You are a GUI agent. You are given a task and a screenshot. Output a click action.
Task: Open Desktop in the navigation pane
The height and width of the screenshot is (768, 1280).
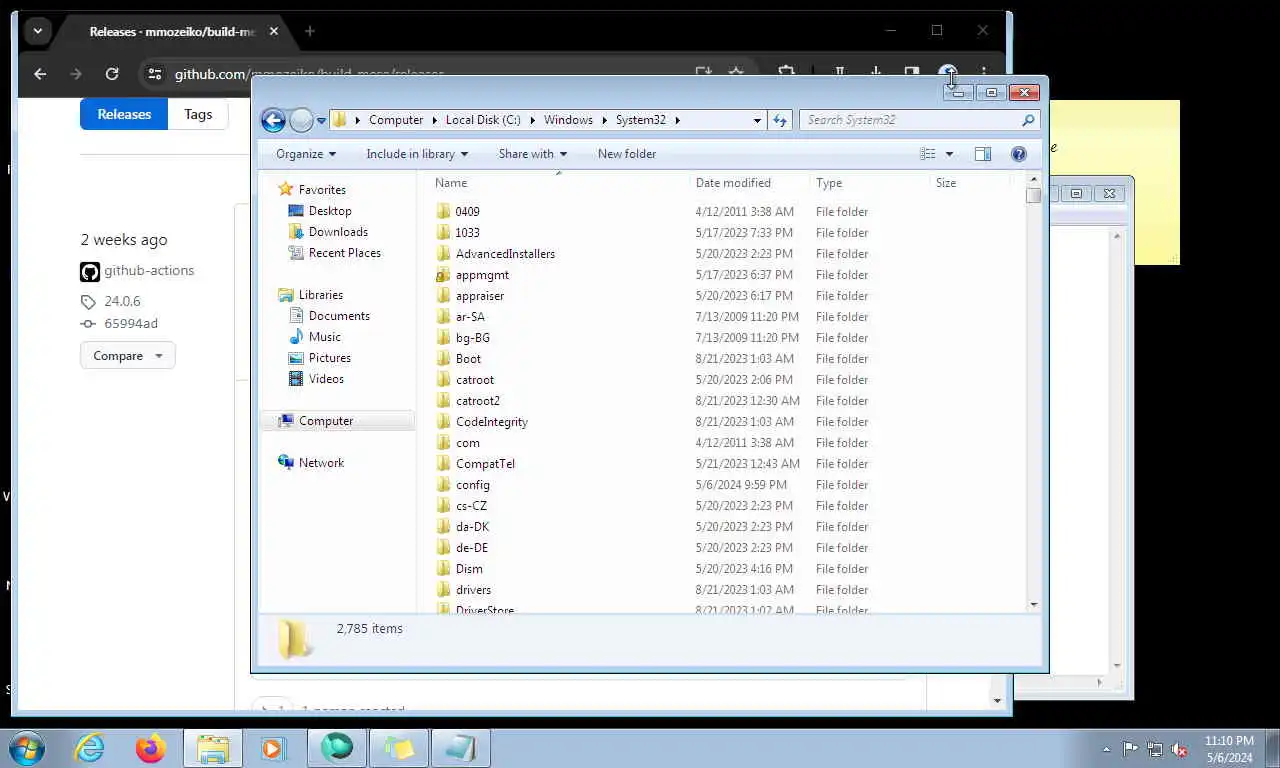(330, 211)
